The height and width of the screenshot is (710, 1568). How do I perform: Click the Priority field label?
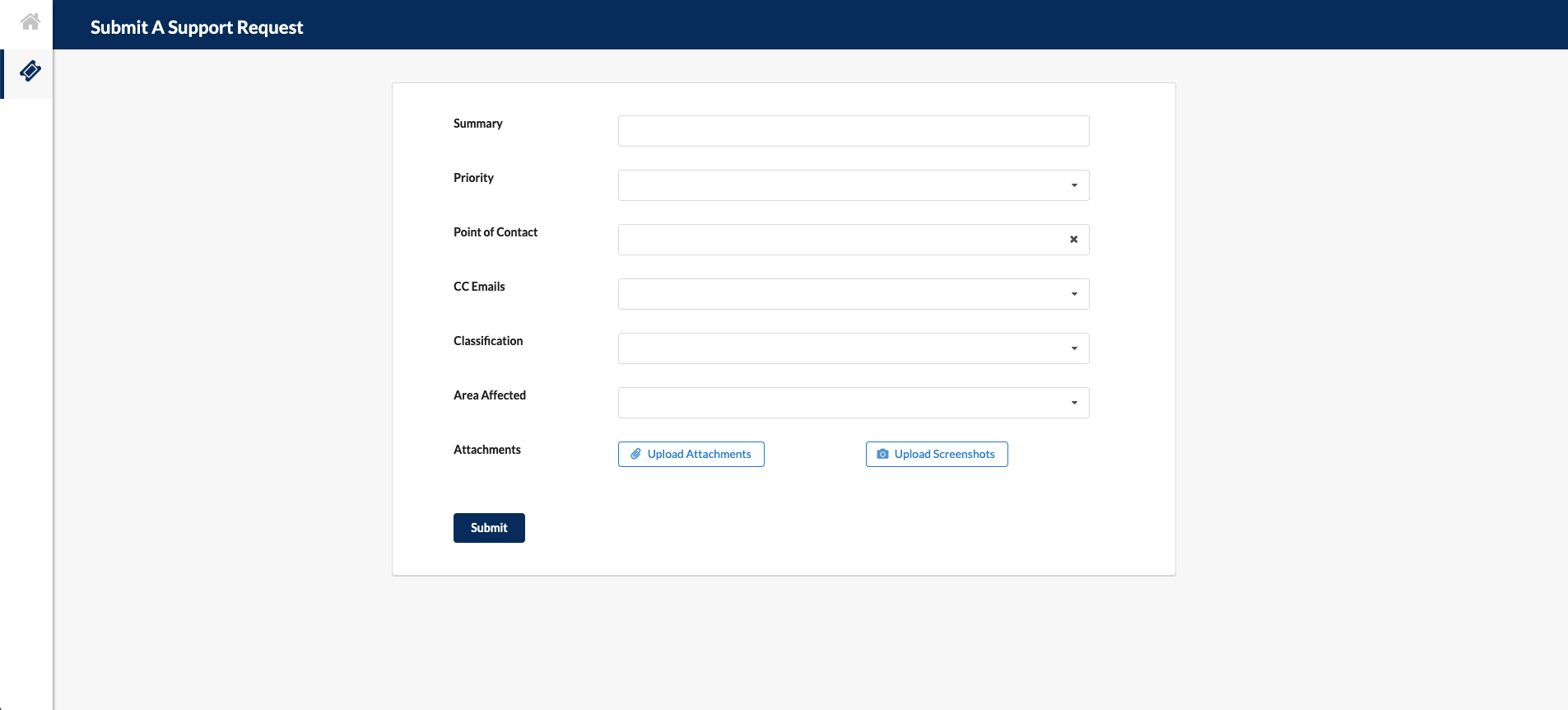tap(473, 178)
